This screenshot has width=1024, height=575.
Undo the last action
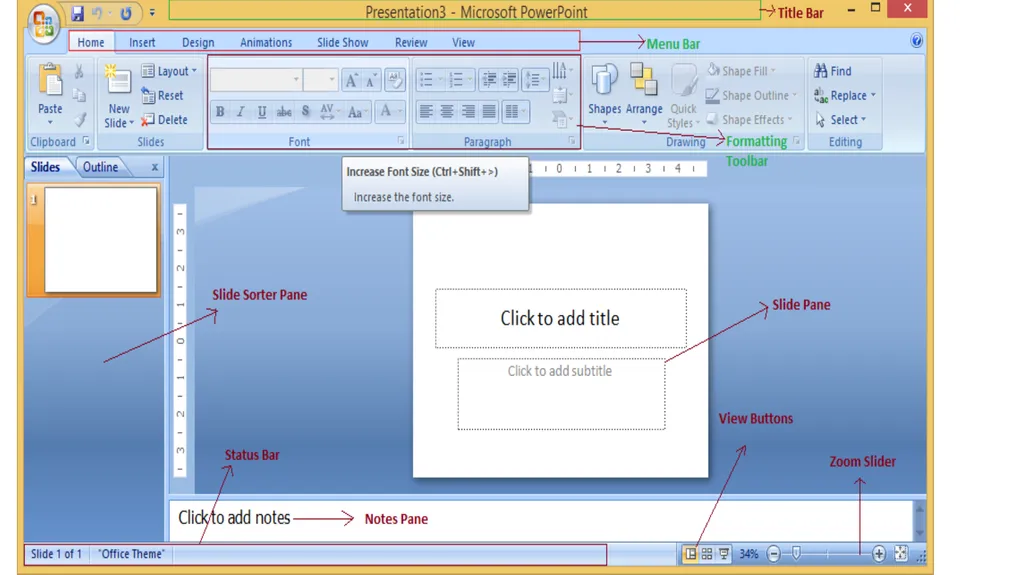97,13
